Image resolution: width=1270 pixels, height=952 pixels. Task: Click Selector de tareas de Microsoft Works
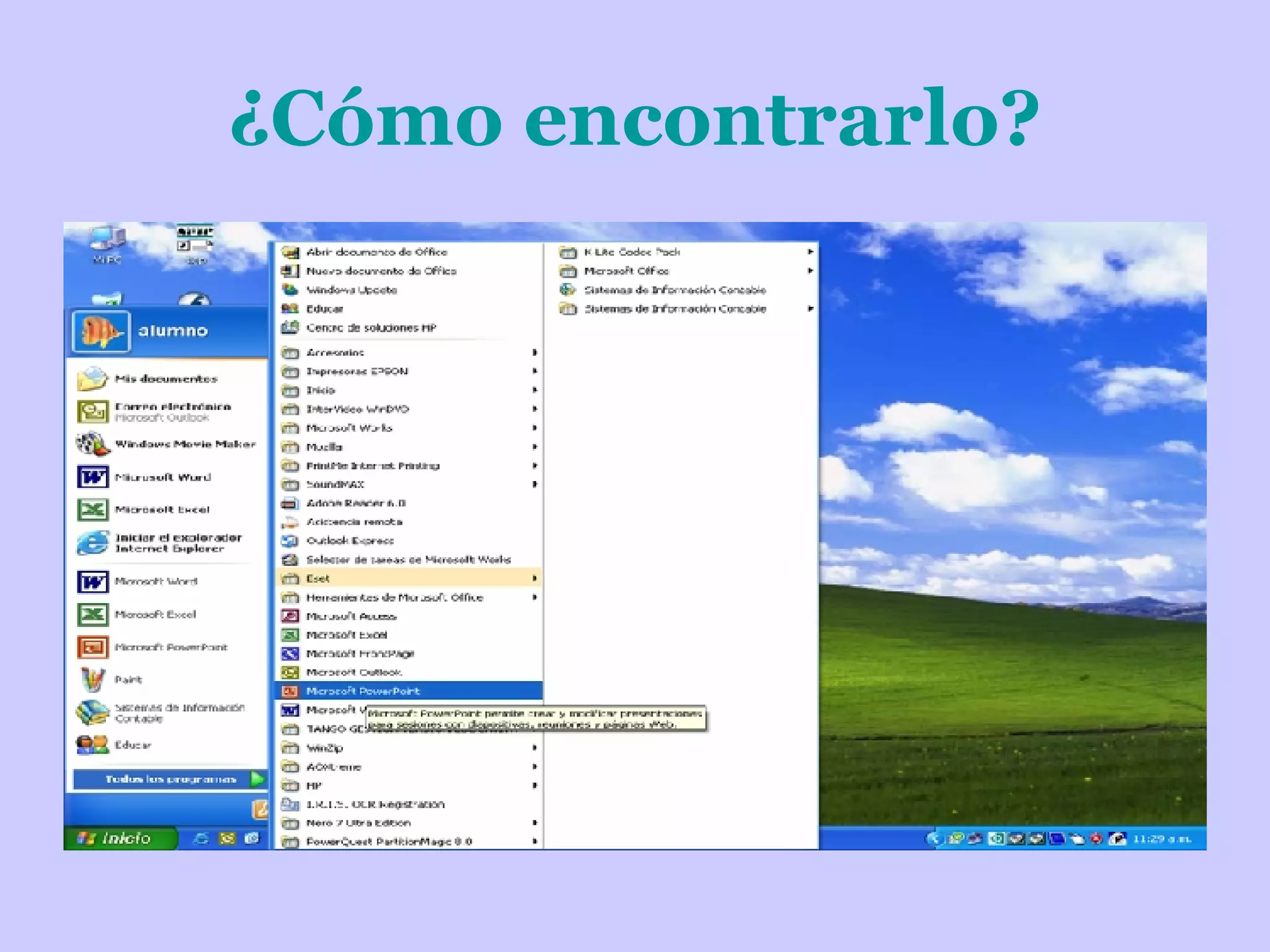[409, 560]
